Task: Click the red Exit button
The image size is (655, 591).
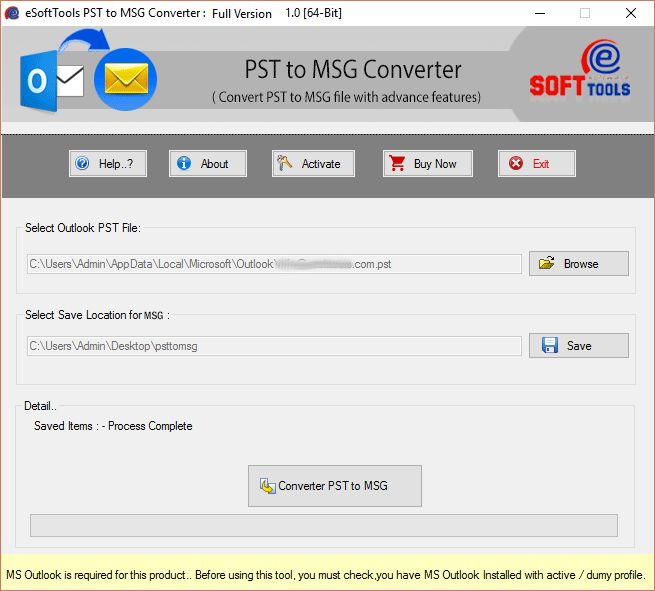Action: coord(536,164)
